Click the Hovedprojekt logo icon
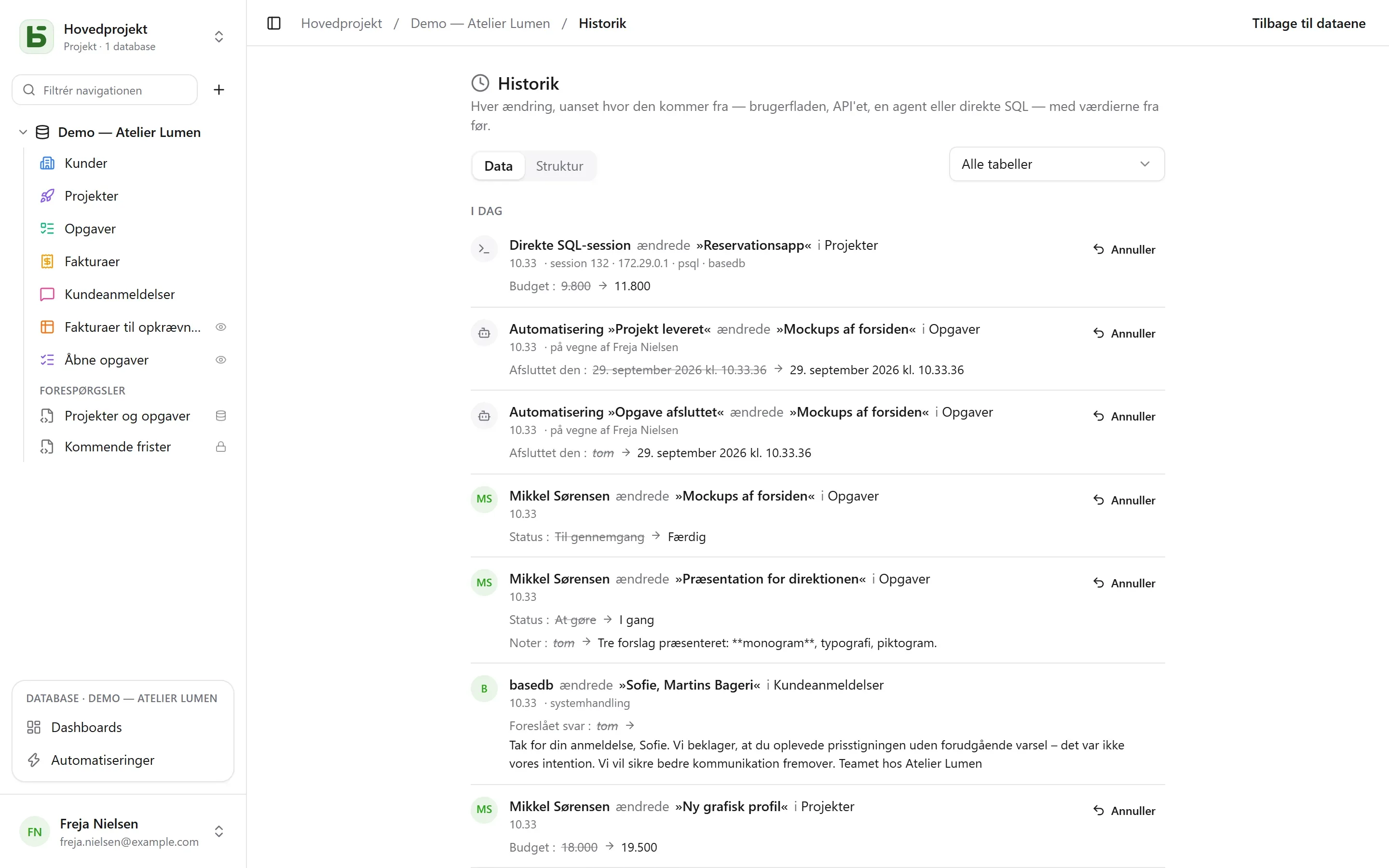This screenshot has width=1389, height=868. [x=37, y=37]
